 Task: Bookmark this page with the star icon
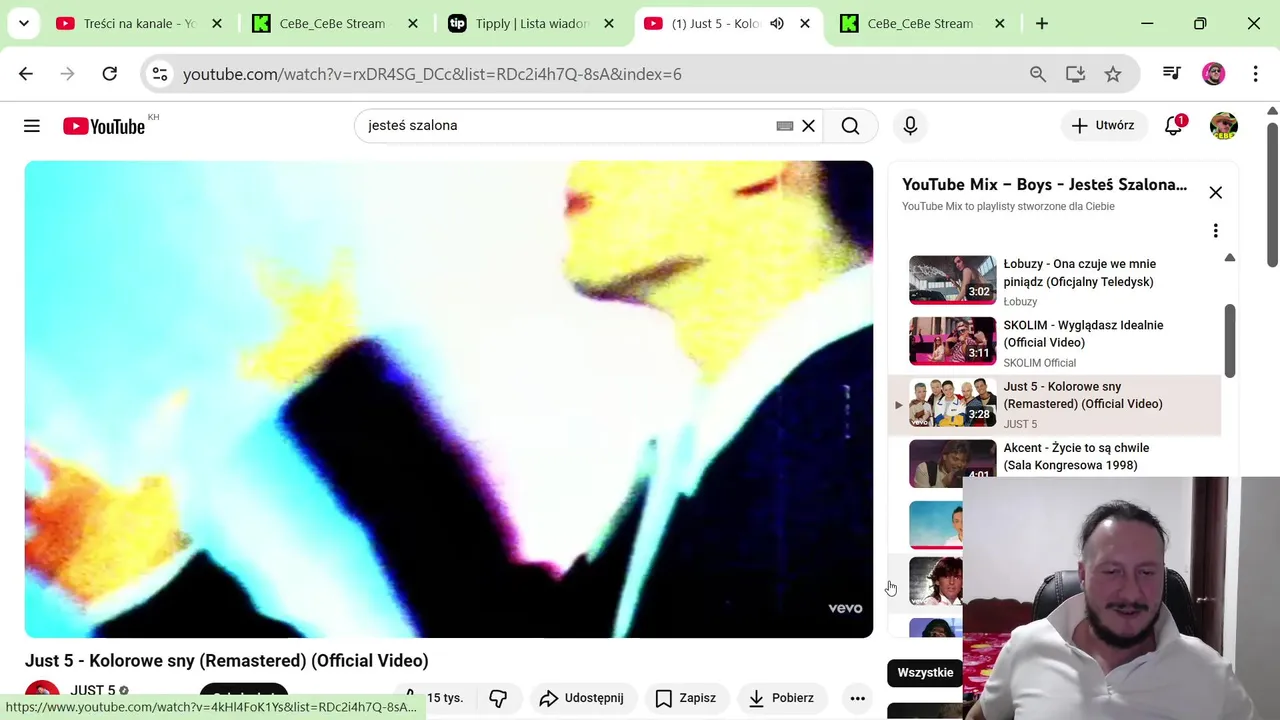[1113, 73]
